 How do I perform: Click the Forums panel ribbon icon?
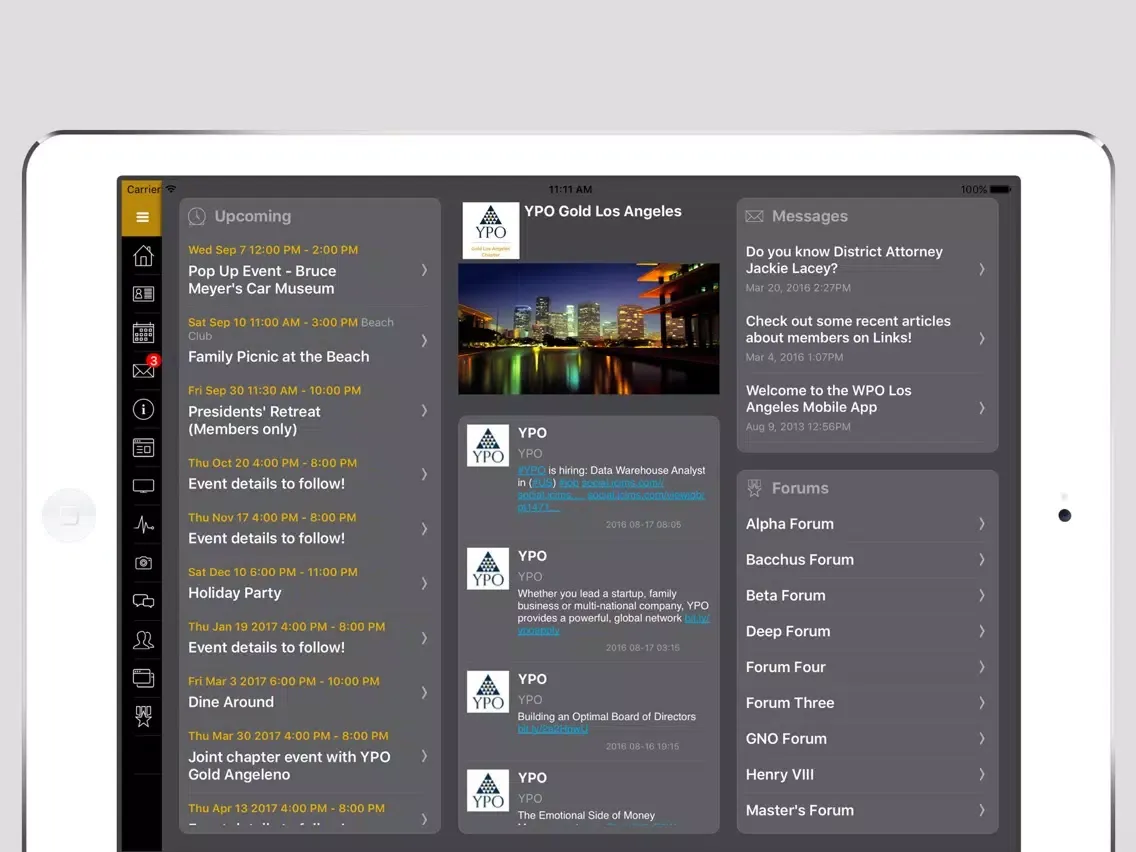(x=754, y=488)
